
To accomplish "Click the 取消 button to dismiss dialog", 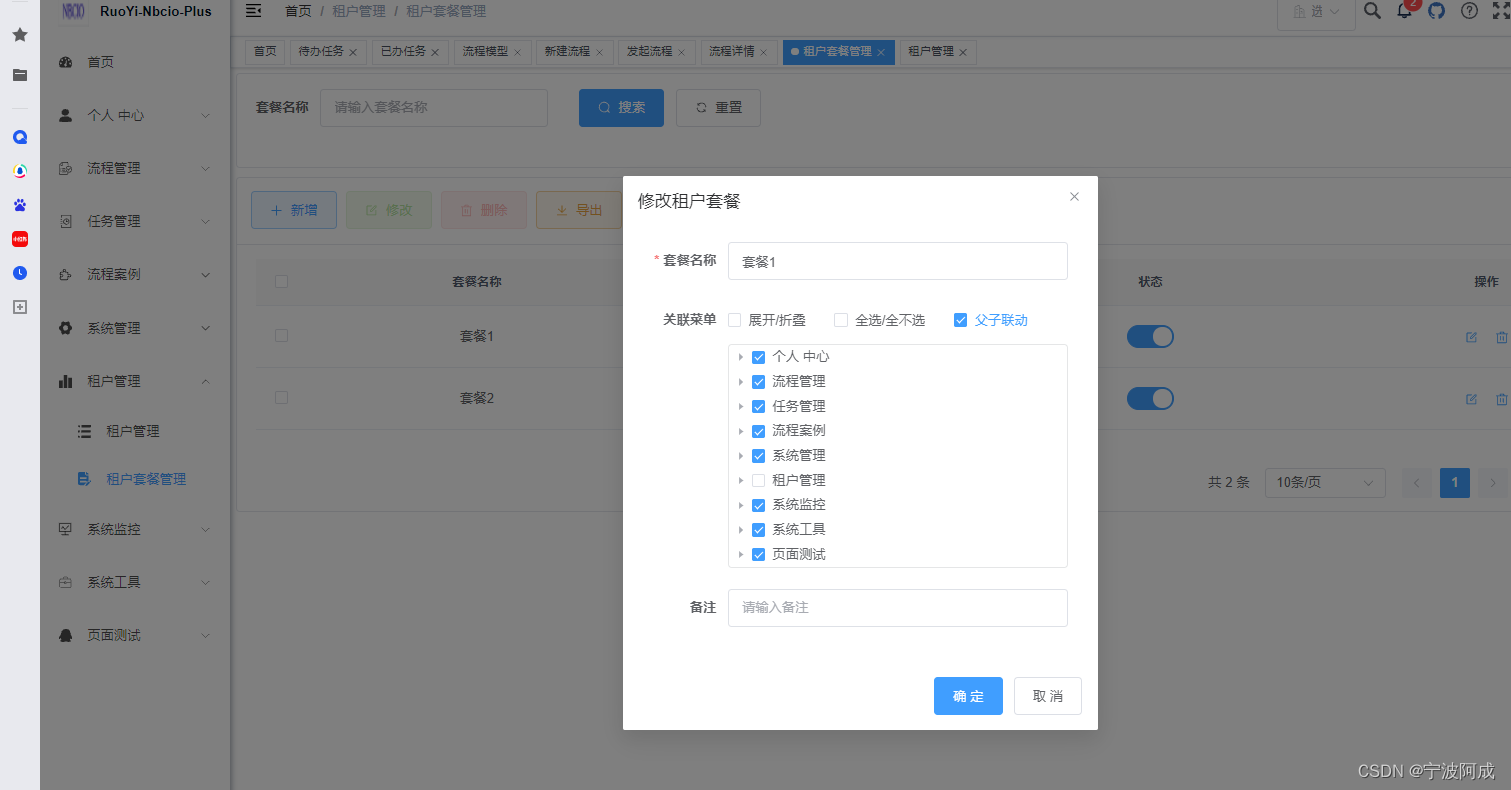I will [x=1047, y=696].
